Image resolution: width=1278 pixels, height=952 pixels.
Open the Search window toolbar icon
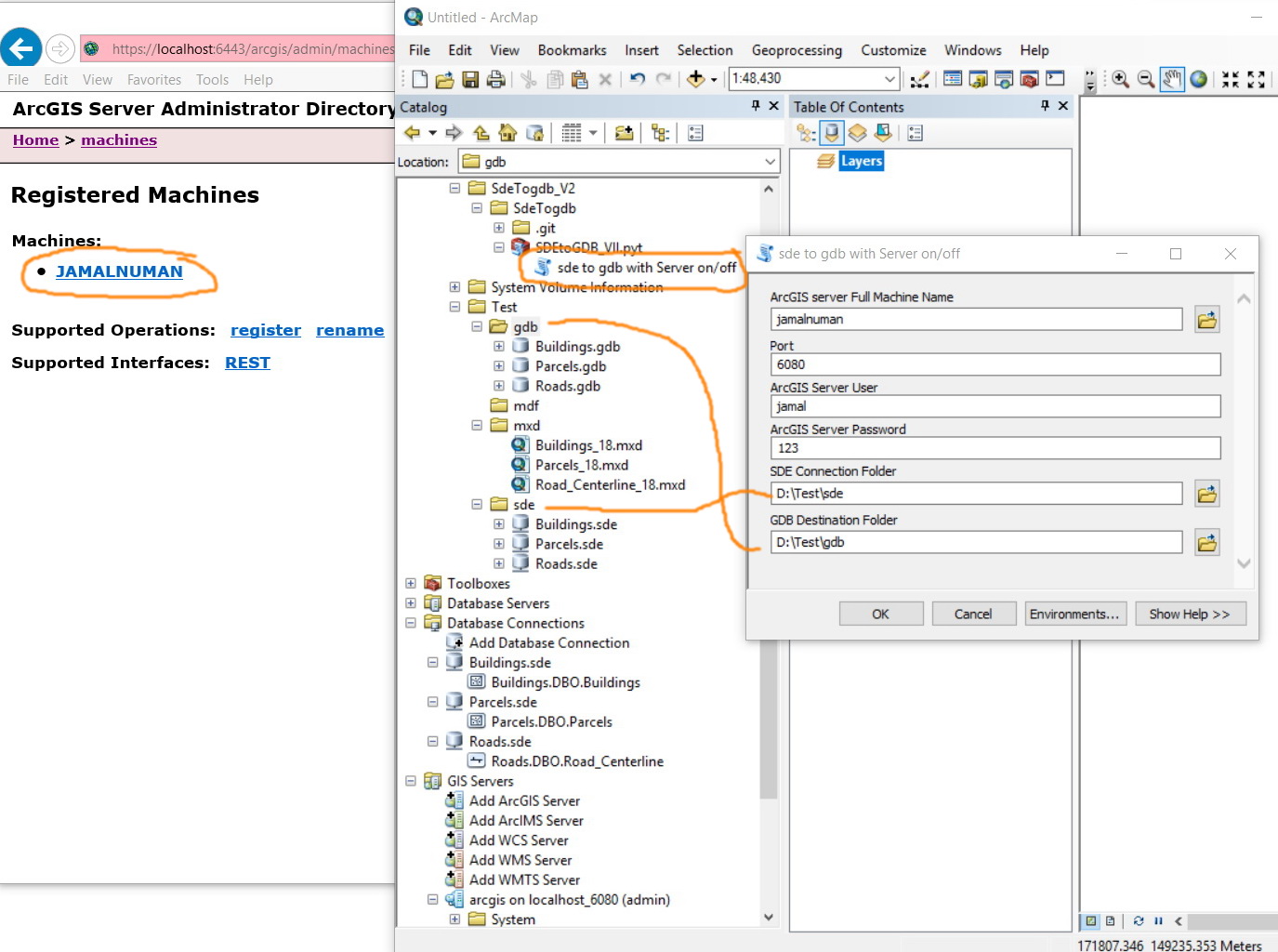[1004, 79]
